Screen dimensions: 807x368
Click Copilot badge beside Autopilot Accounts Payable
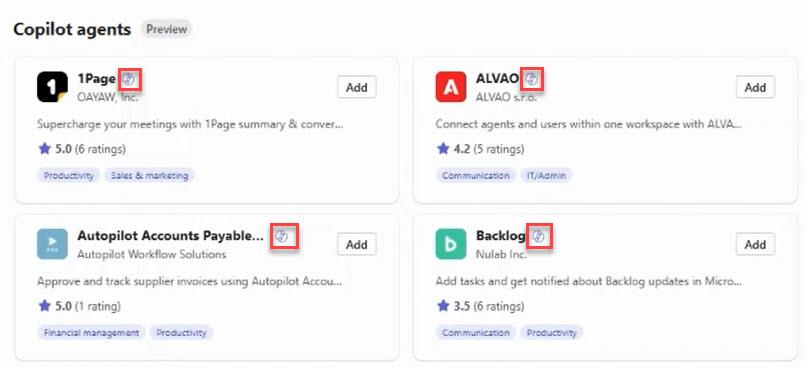[281, 236]
